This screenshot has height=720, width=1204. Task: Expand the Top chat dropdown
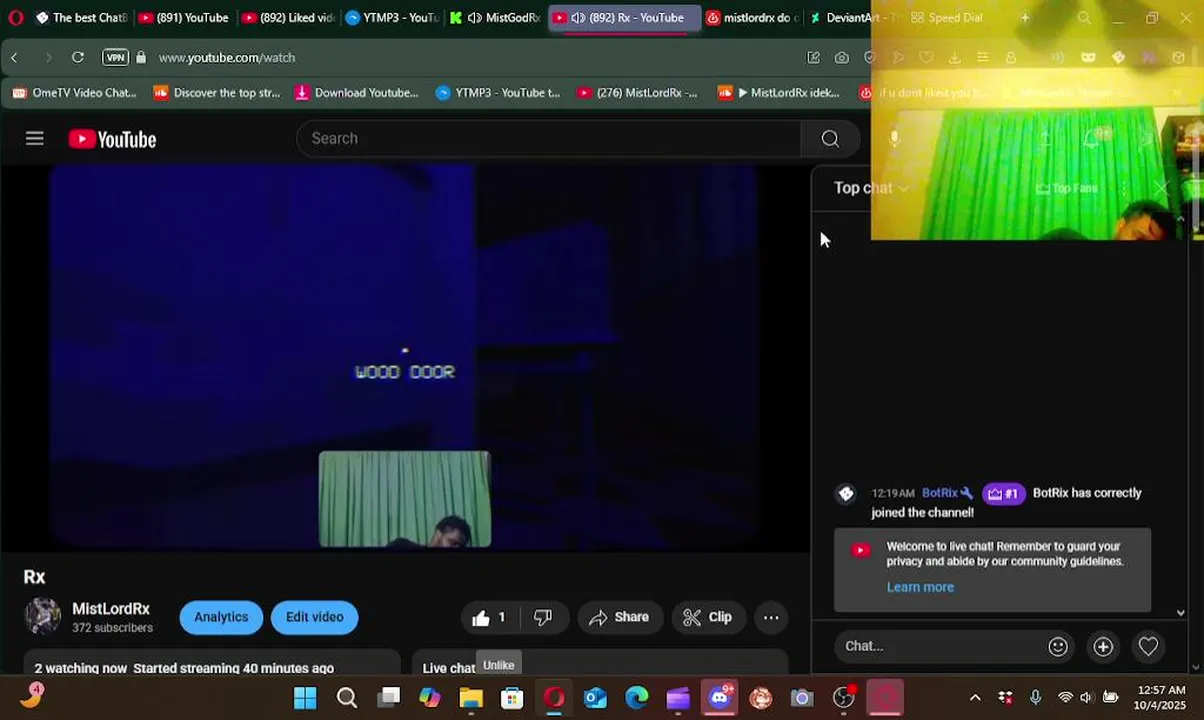coord(871,188)
